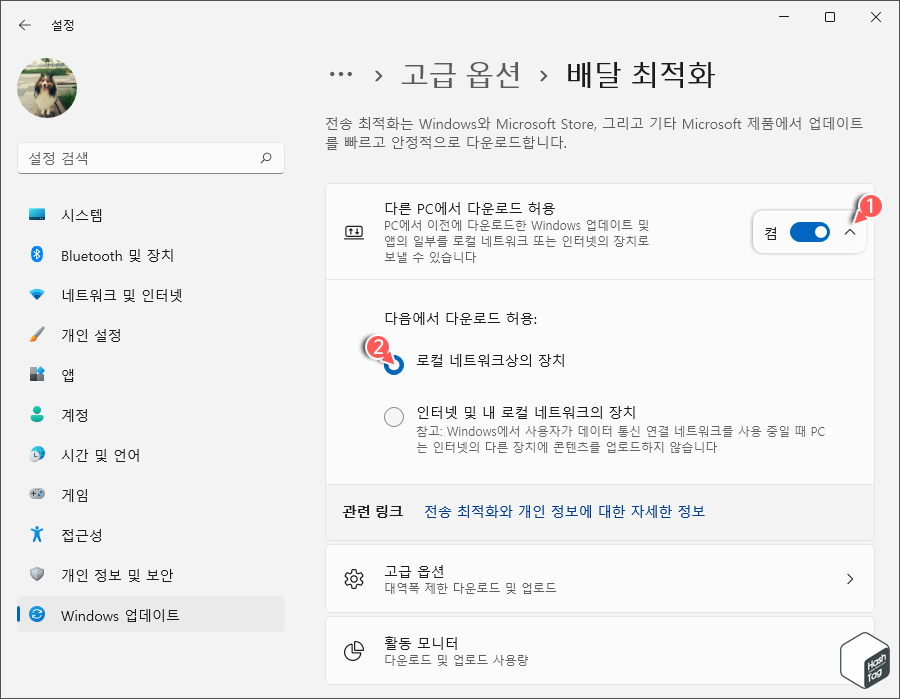Click the 개인 정보 및 보안 shield icon
900x699 pixels.
[x=37, y=574]
